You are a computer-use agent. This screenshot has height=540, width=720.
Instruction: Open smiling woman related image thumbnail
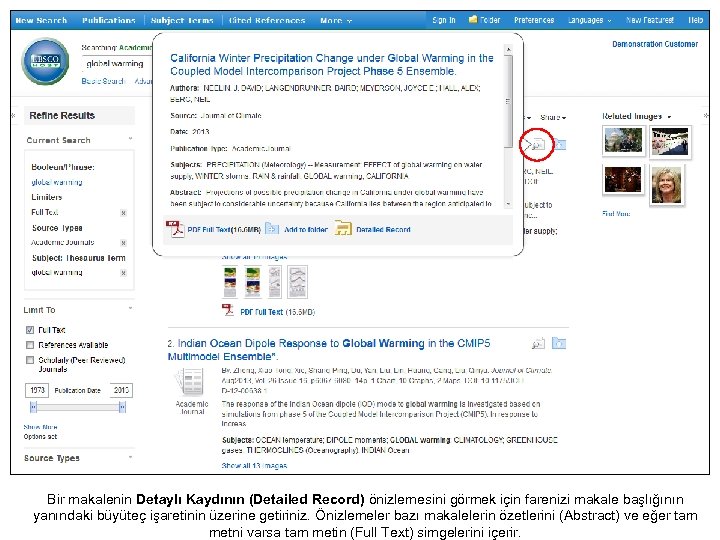click(667, 185)
